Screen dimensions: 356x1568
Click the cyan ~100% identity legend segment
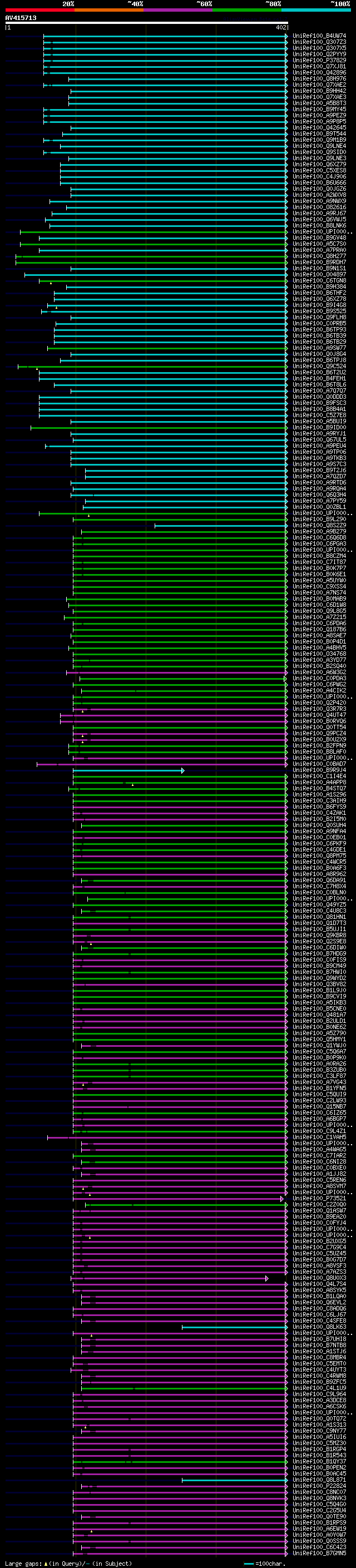tap(317, 10)
